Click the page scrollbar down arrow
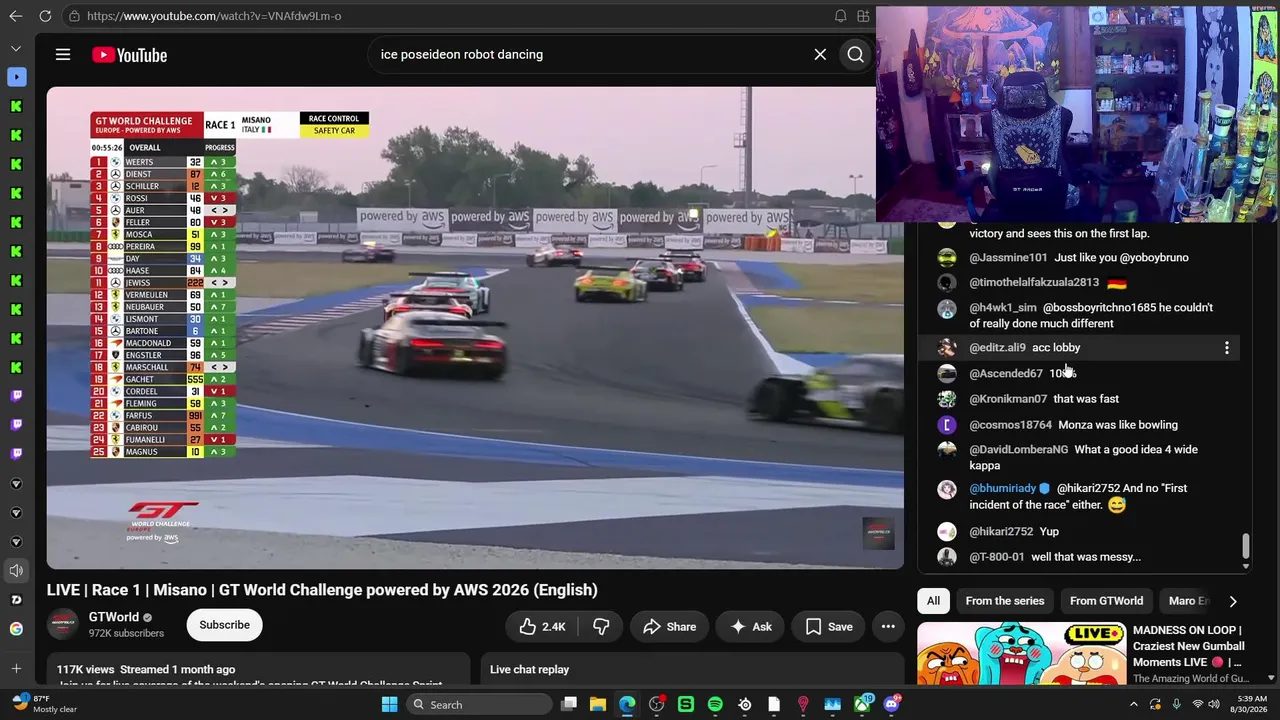The width and height of the screenshot is (1280, 720). (x=1271, y=677)
